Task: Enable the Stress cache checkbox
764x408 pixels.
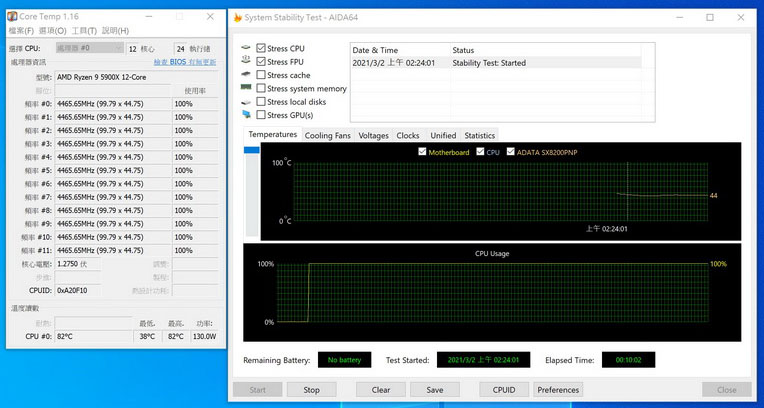Action: 261,75
